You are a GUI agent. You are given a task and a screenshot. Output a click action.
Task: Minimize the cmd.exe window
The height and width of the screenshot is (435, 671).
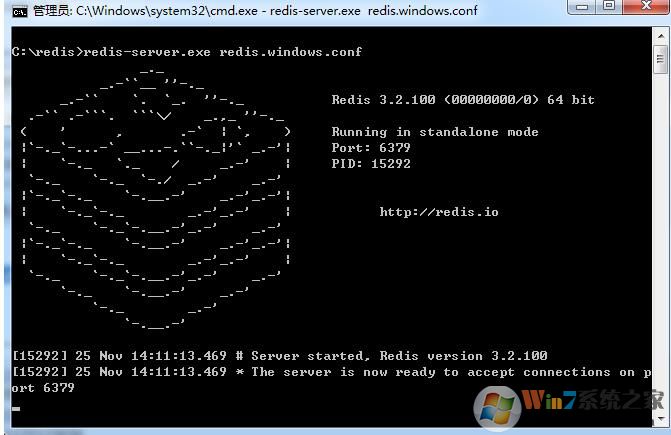tap(582, 7)
